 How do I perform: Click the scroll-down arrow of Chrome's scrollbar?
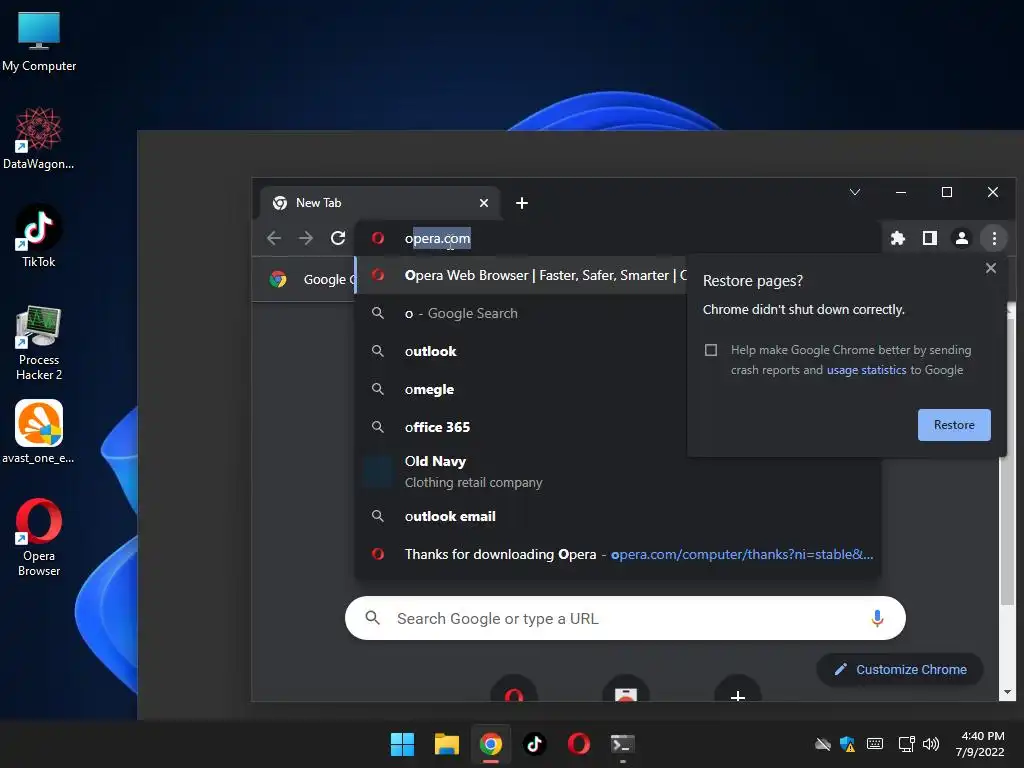click(1007, 692)
